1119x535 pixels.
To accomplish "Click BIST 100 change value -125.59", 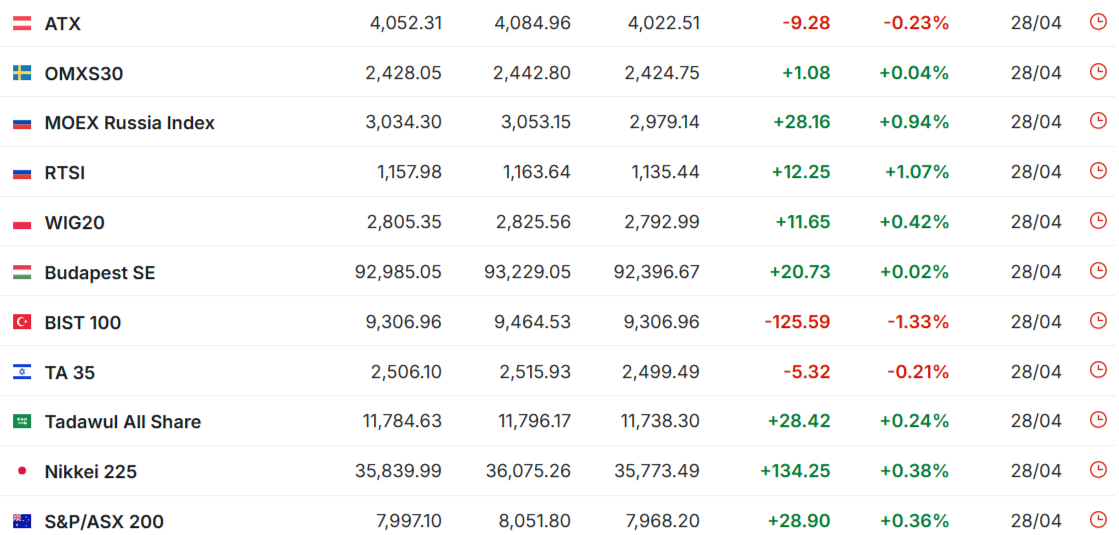I will pos(797,322).
